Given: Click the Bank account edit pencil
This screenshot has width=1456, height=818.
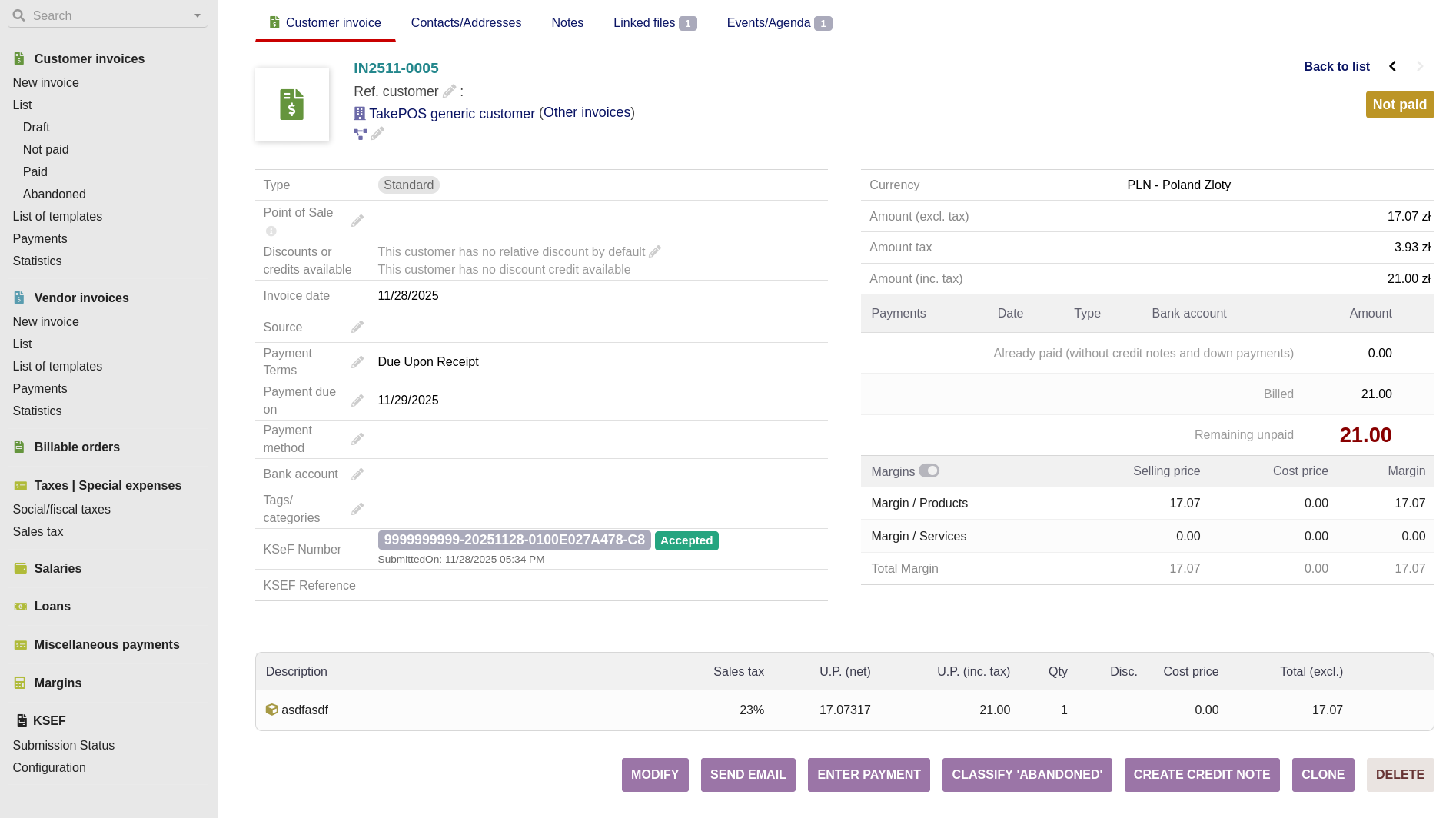Looking at the screenshot, I should click(x=357, y=475).
